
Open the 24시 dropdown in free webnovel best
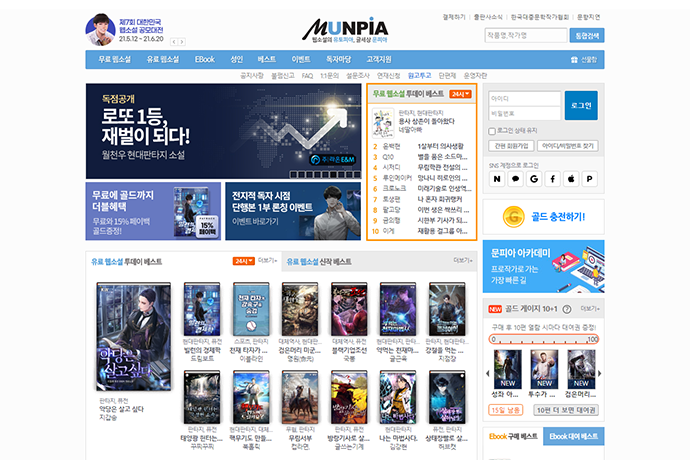[x=460, y=94]
